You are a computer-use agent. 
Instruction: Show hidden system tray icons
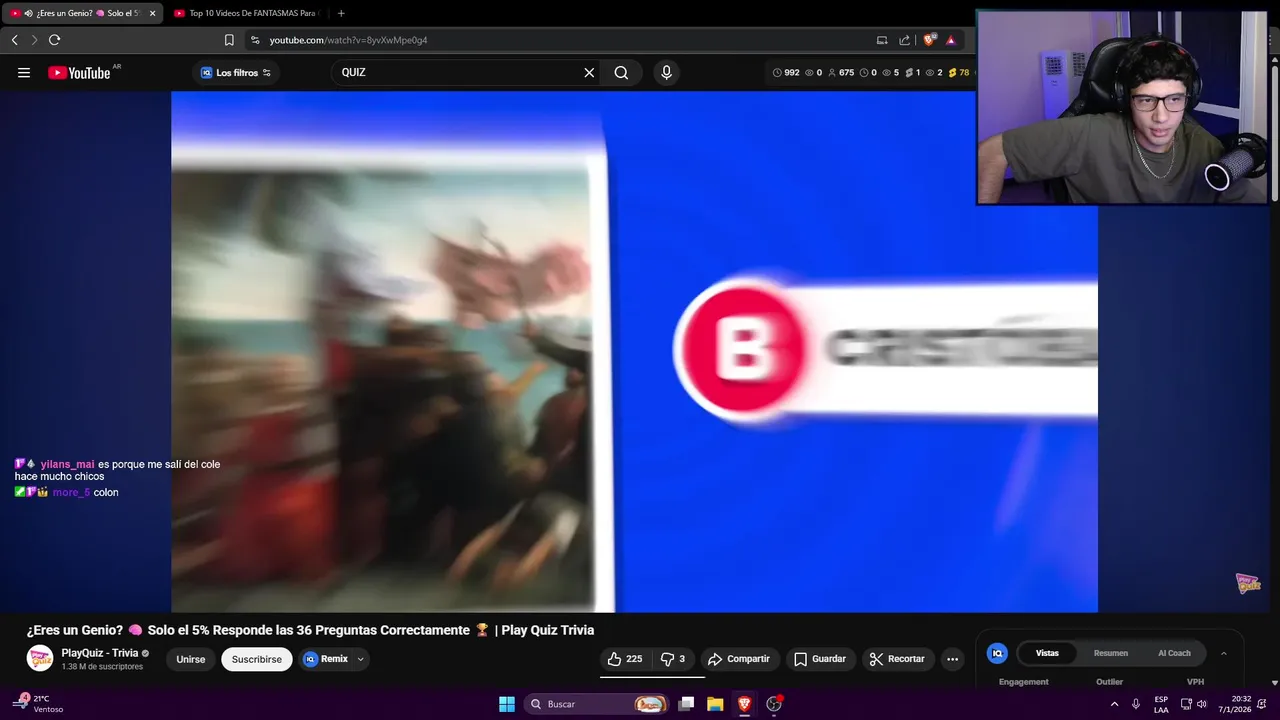click(x=1114, y=704)
